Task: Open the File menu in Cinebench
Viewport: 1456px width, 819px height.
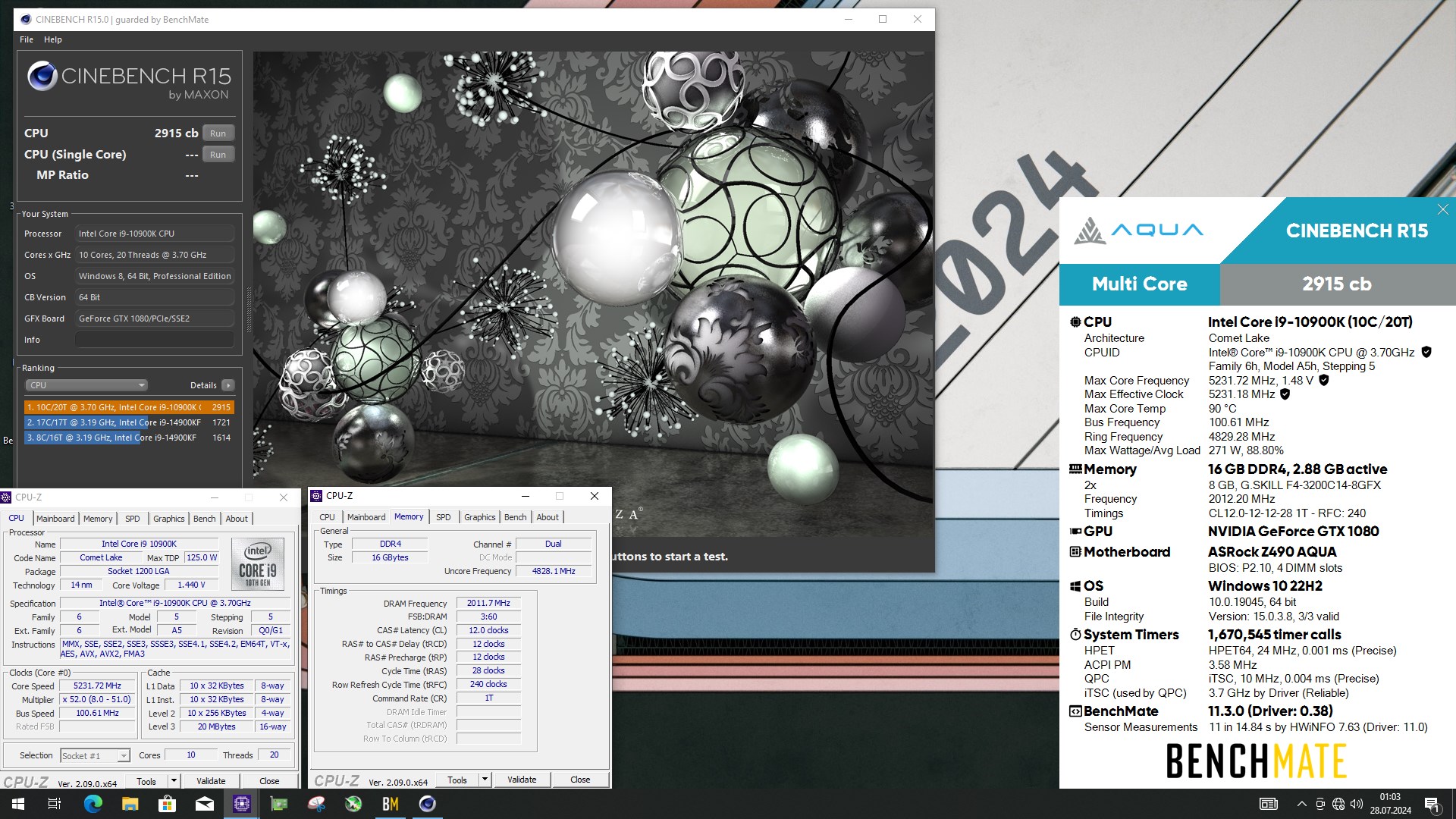Action: click(x=27, y=39)
